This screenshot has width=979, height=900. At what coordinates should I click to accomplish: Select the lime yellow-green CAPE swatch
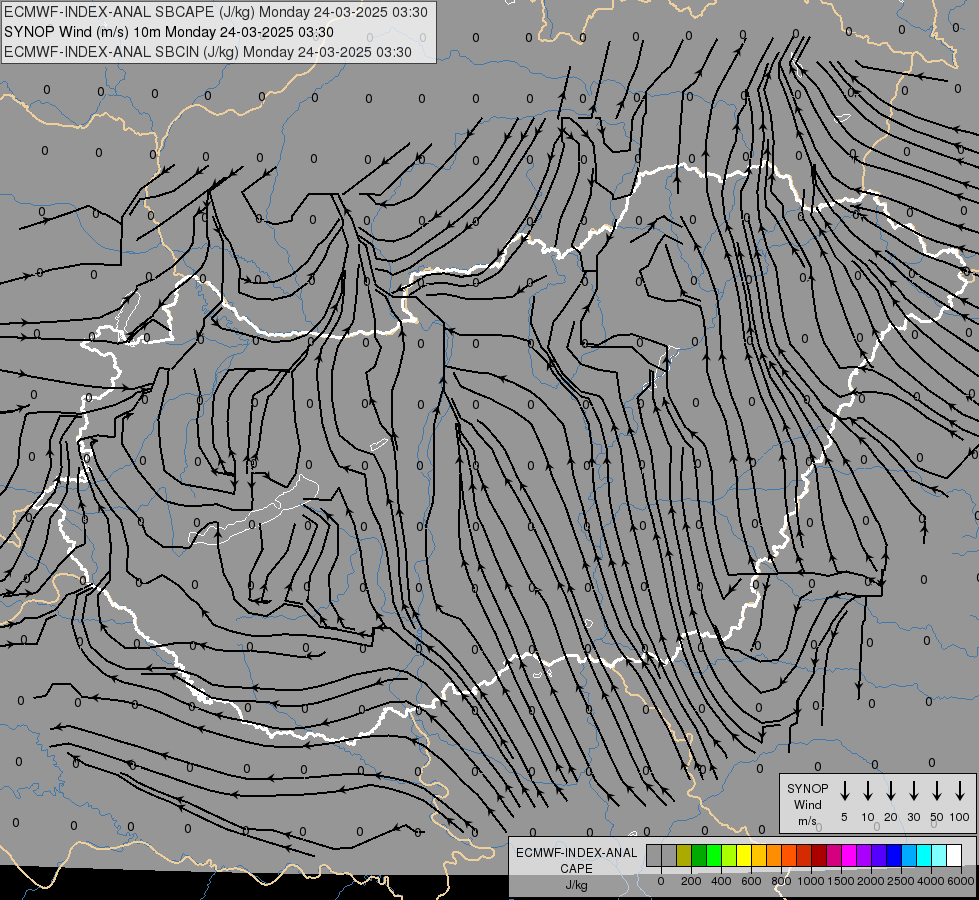coord(729,855)
